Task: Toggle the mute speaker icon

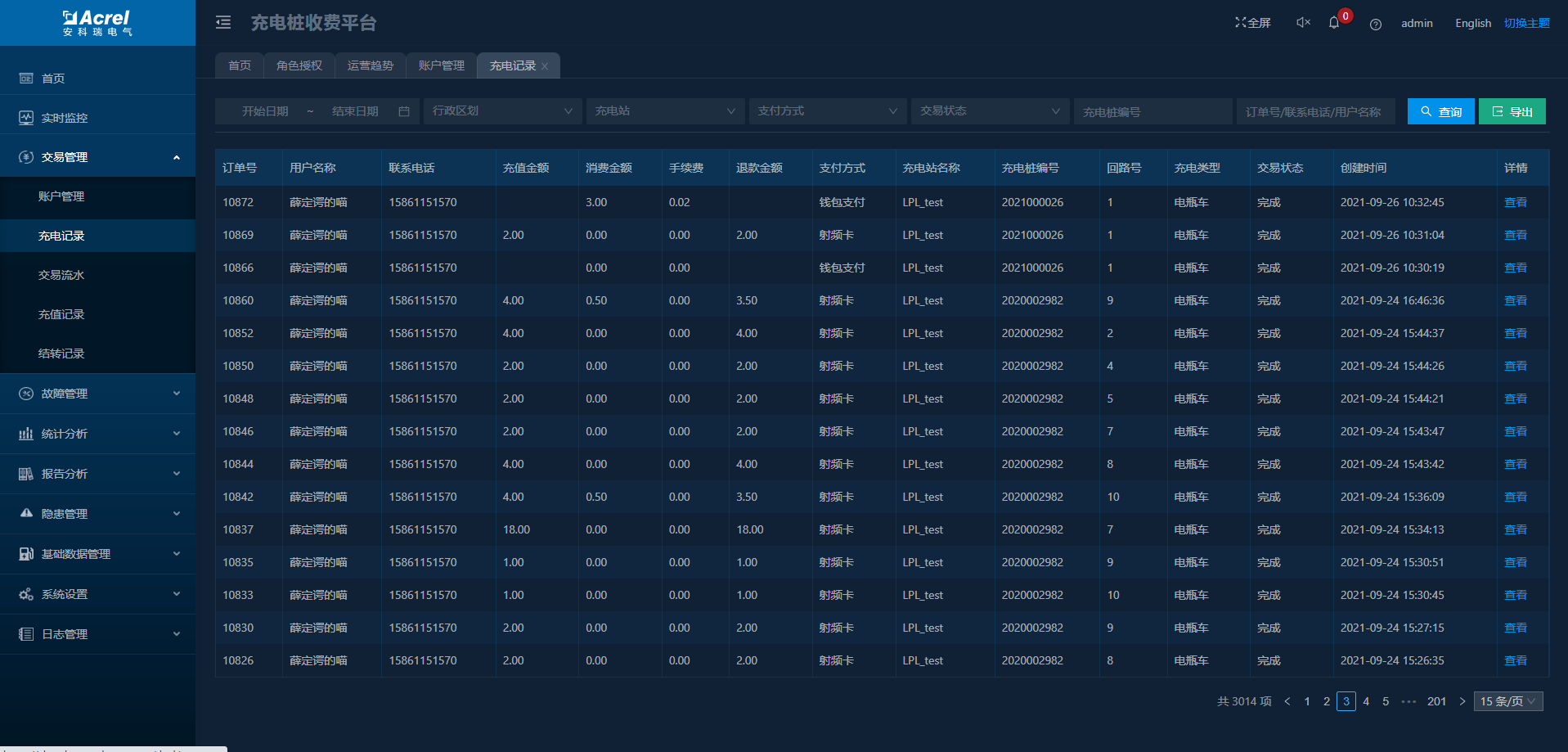Action: coord(1303,23)
